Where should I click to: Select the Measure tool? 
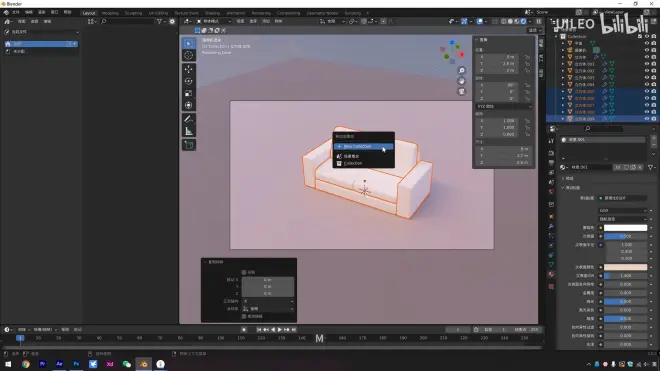[189, 131]
